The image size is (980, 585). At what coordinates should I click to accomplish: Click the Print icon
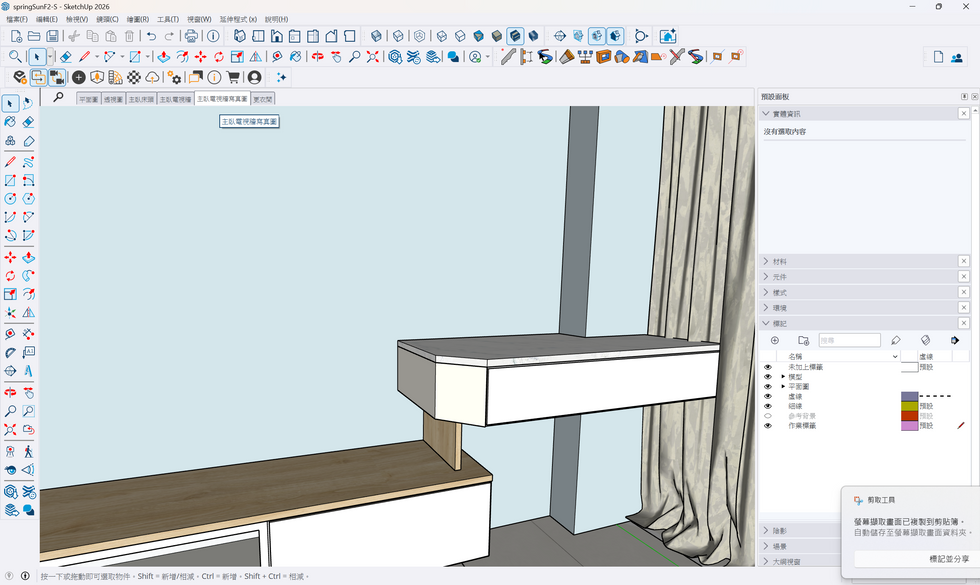[191, 36]
